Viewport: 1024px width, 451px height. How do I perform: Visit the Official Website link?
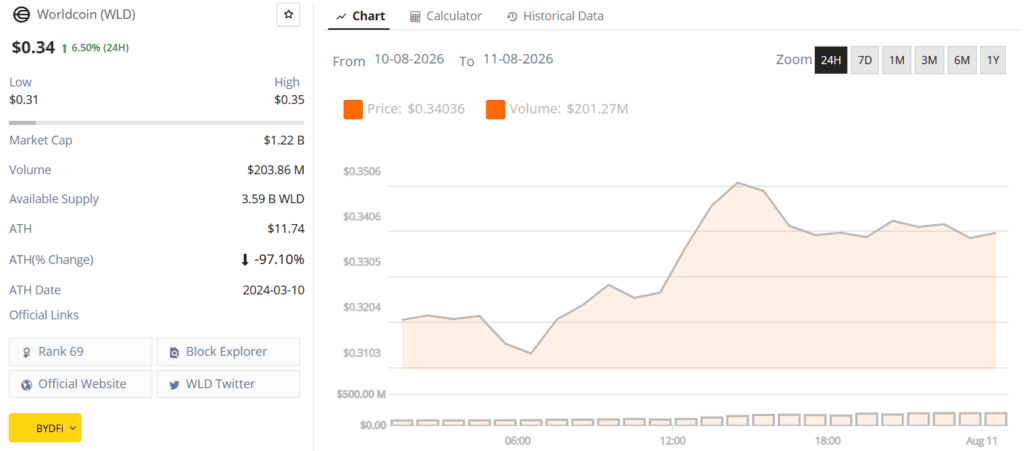[x=80, y=384]
